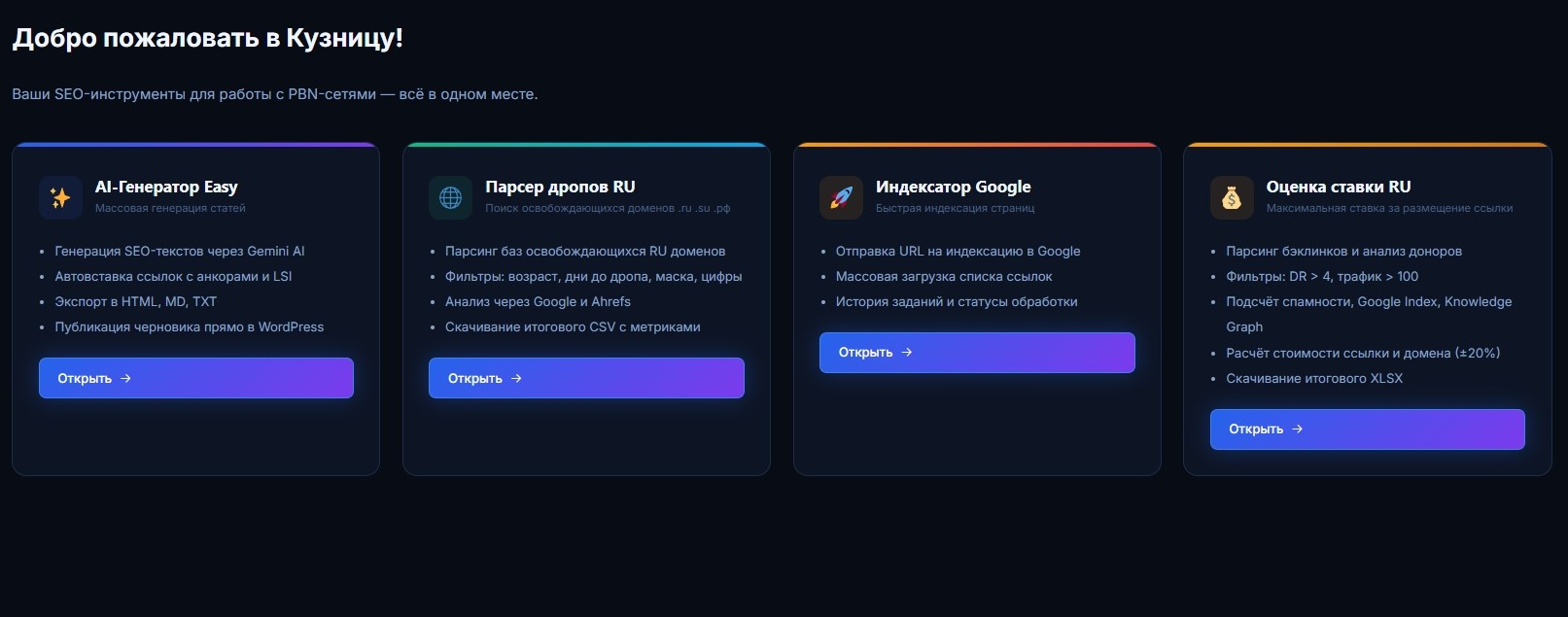The height and width of the screenshot is (617, 1568).
Task: Open the AI-Генератор Easy tool
Action: click(x=195, y=378)
